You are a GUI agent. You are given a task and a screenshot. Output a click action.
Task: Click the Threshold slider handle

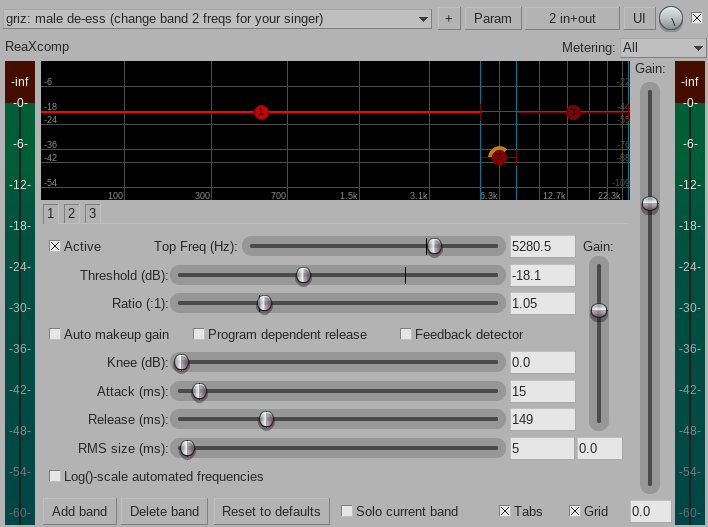tap(303, 275)
